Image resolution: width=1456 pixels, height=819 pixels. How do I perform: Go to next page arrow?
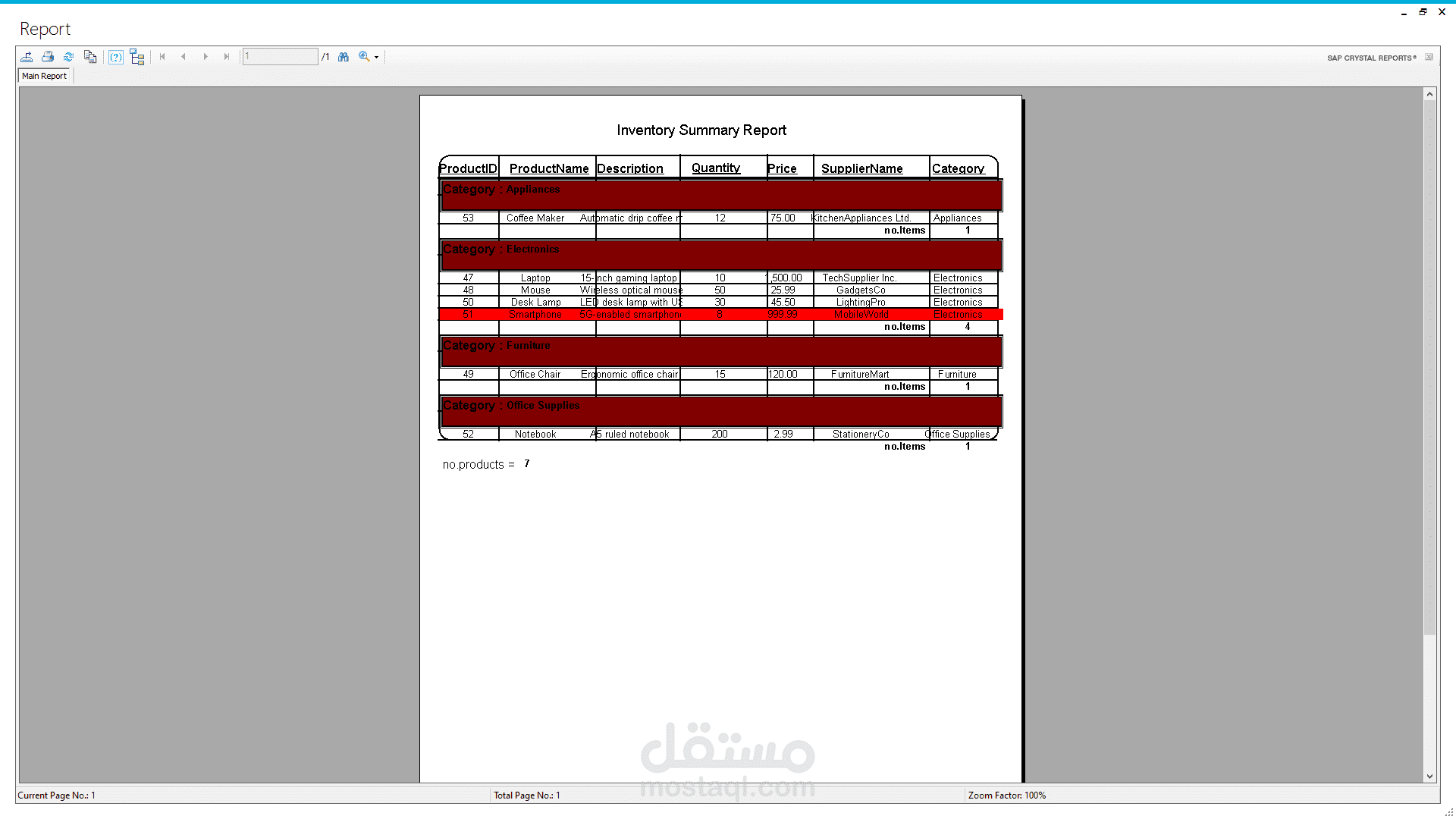(206, 57)
